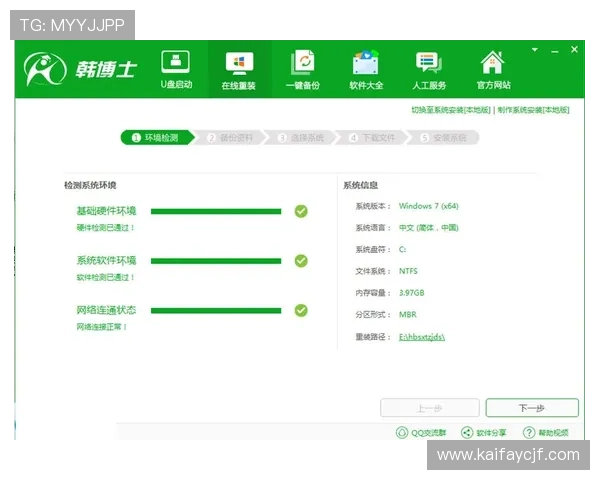The width and height of the screenshot is (600, 480).
Task: Click the 网络连通状态 progress bar
Action: click(216, 310)
